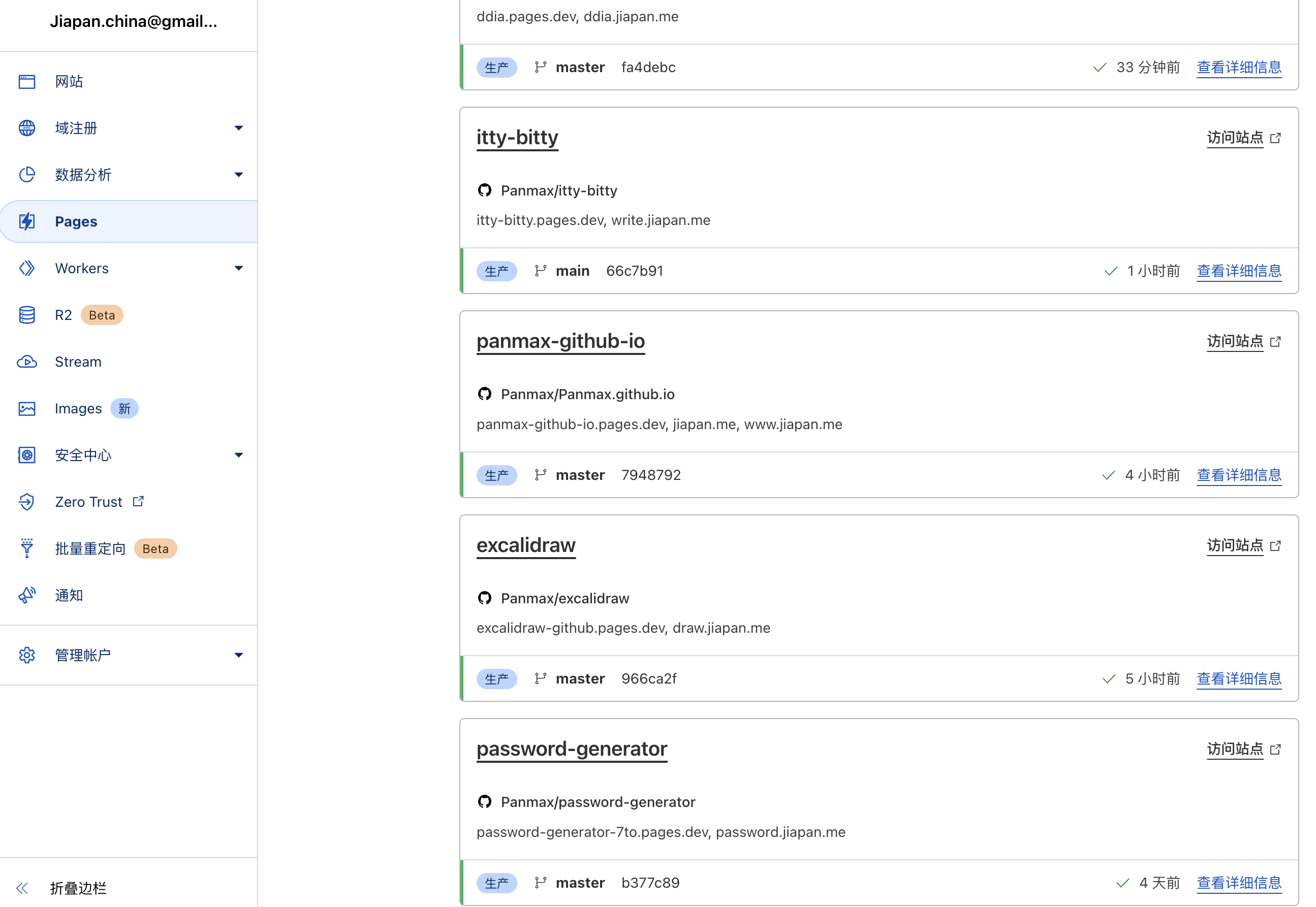1316x907 pixels.
Task: Open the itty-bitty project link
Action: click(517, 138)
